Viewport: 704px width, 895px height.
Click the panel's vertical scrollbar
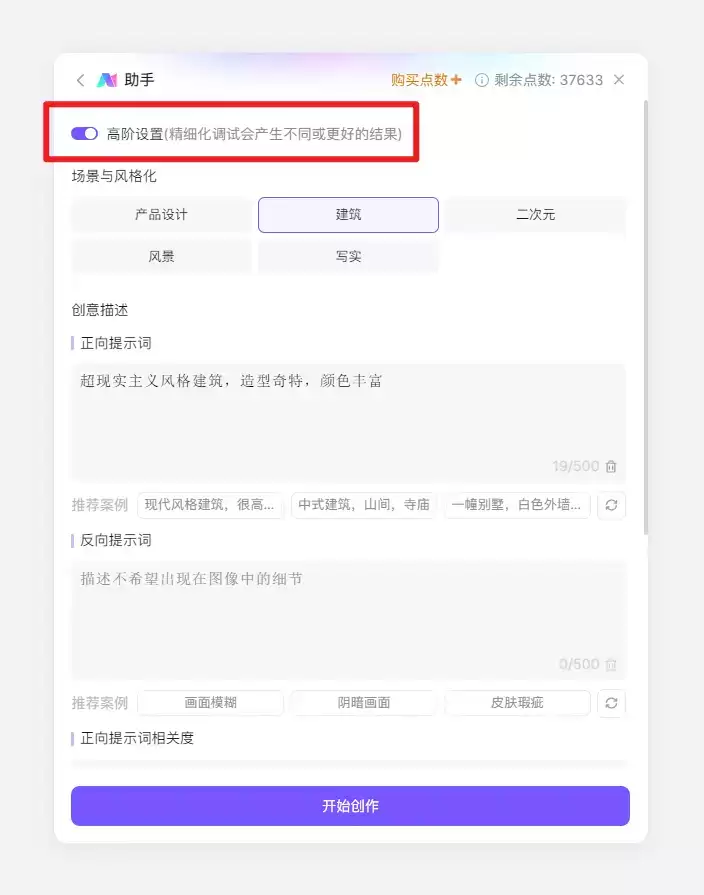tap(646, 317)
